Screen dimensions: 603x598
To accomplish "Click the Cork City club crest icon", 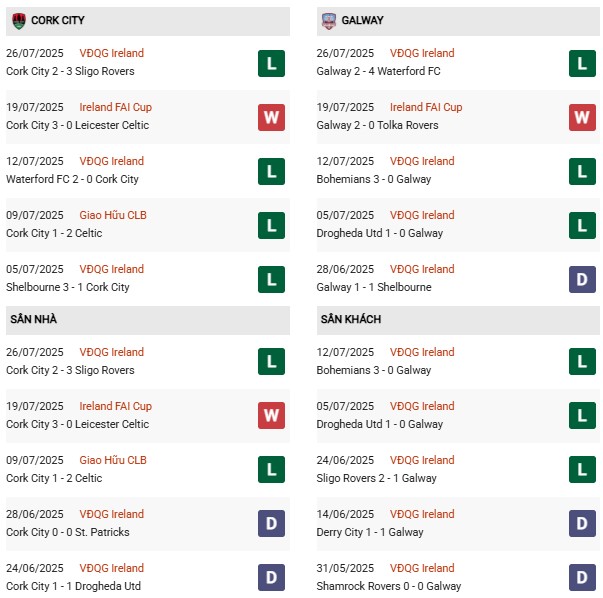I will tap(18, 20).
